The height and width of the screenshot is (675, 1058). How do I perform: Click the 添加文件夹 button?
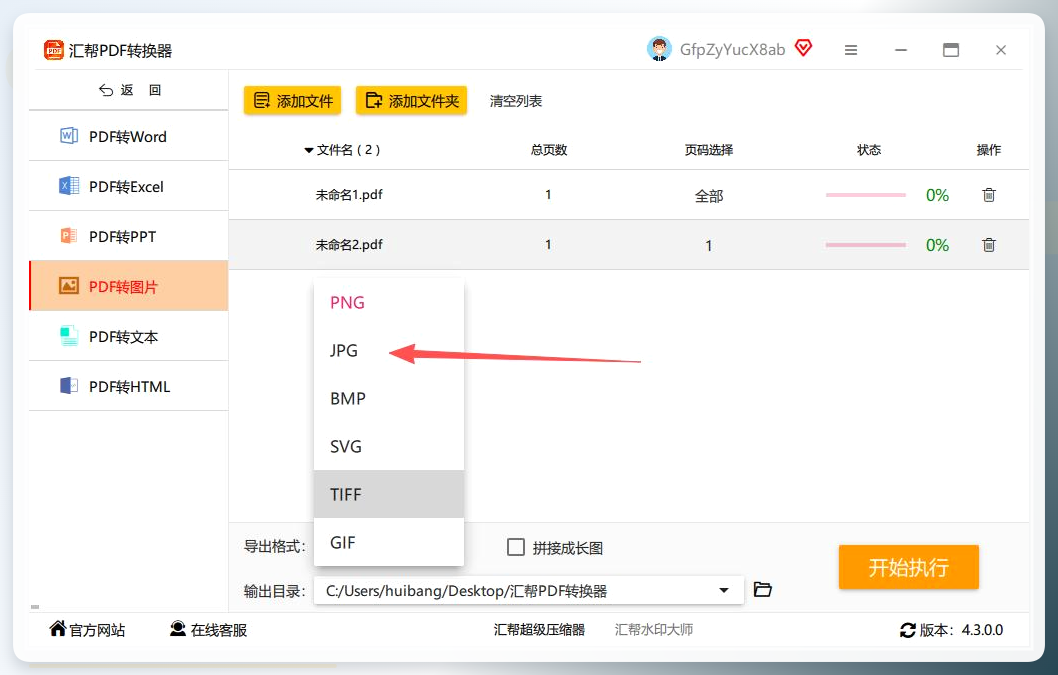click(412, 101)
